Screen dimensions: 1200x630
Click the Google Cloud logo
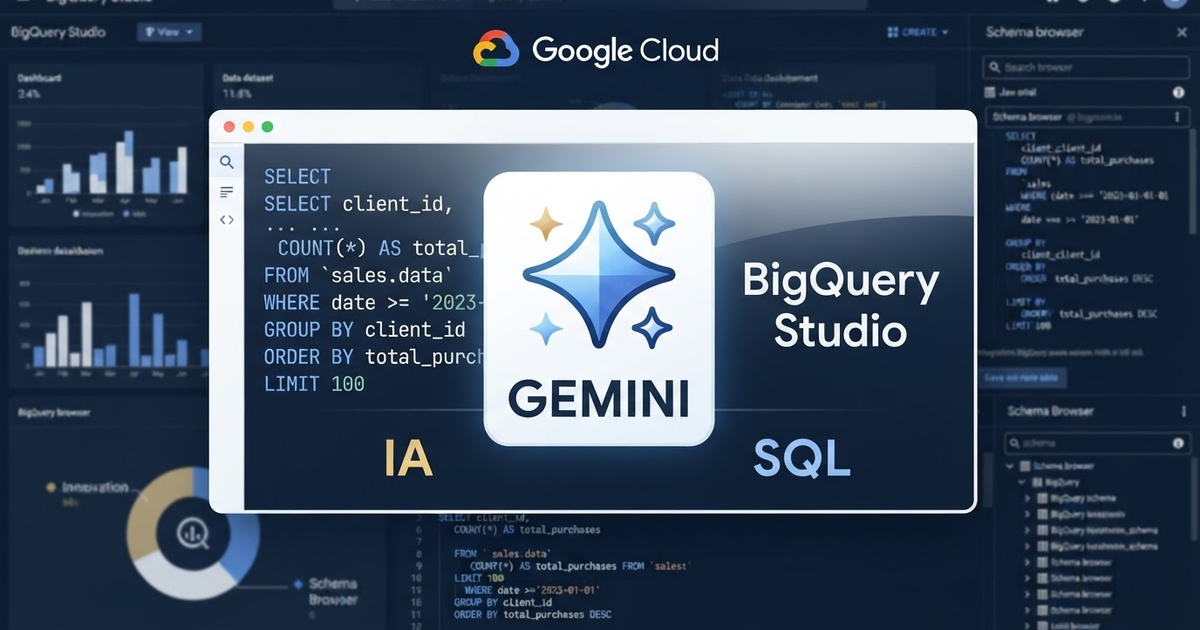(x=596, y=49)
